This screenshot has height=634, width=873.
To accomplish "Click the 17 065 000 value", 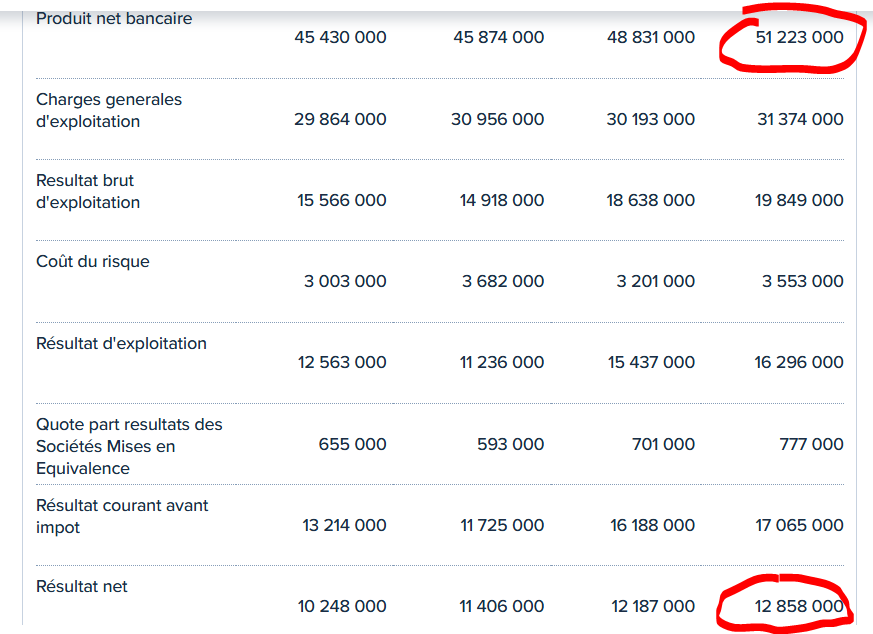I will click(x=799, y=525).
